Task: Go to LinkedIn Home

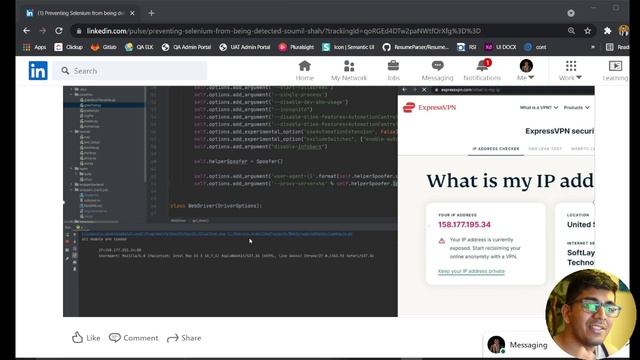Action: click(x=304, y=71)
